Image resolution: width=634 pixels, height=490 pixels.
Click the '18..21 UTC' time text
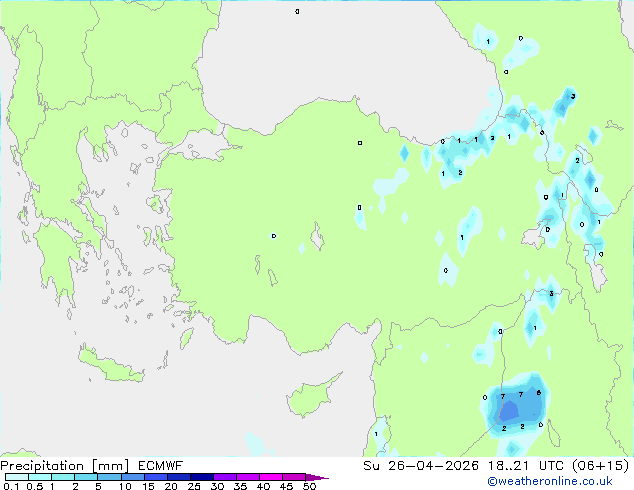(528, 466)
